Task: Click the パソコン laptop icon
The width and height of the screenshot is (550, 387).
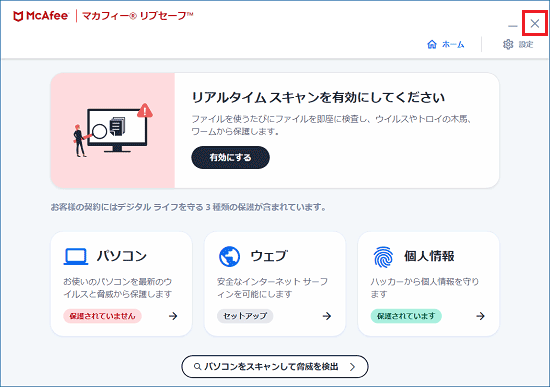Action: (76, 256)
